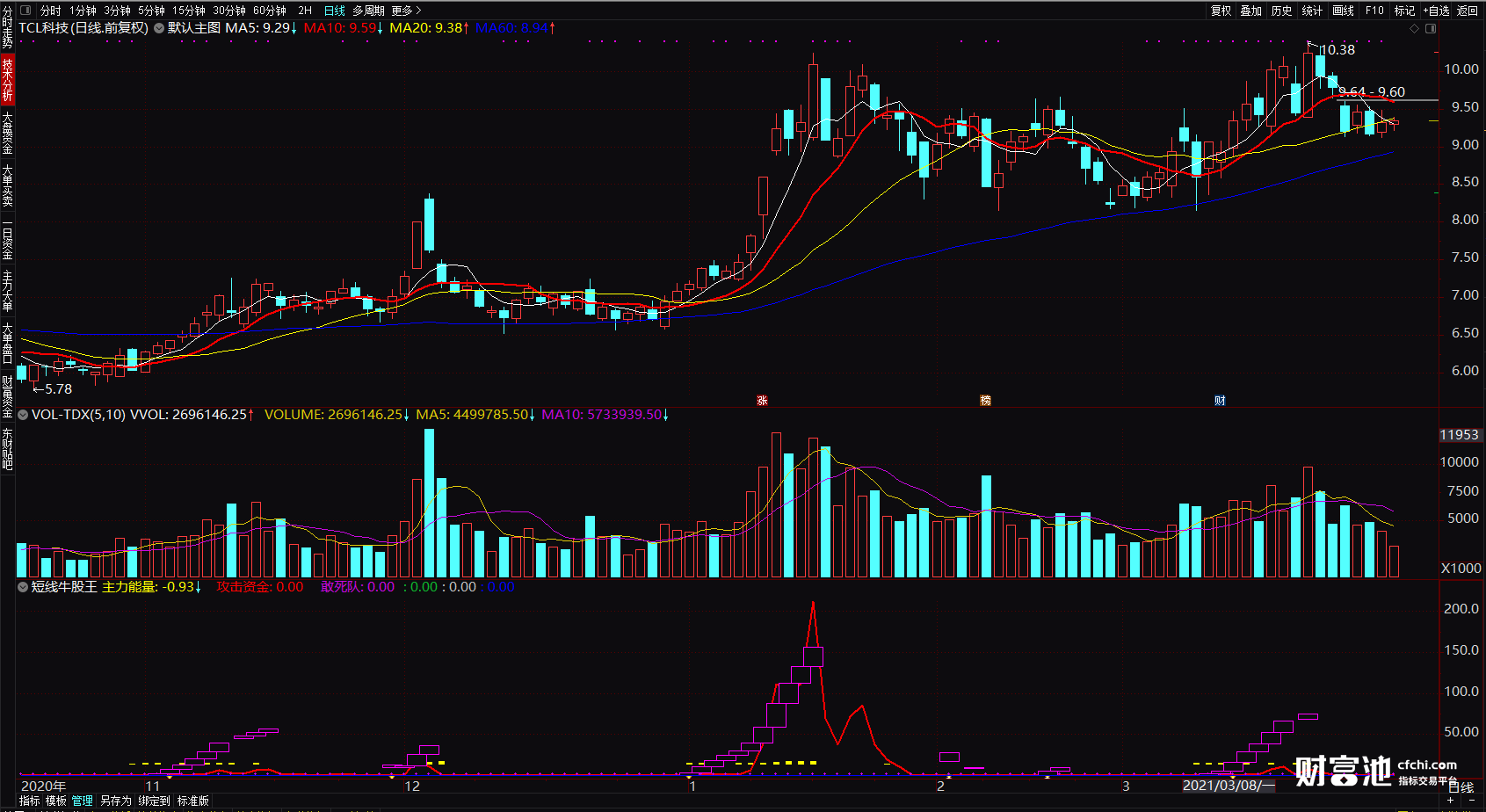Click the 绑定到 bind button
This screenshot has height=812, width=1486.
154,801
